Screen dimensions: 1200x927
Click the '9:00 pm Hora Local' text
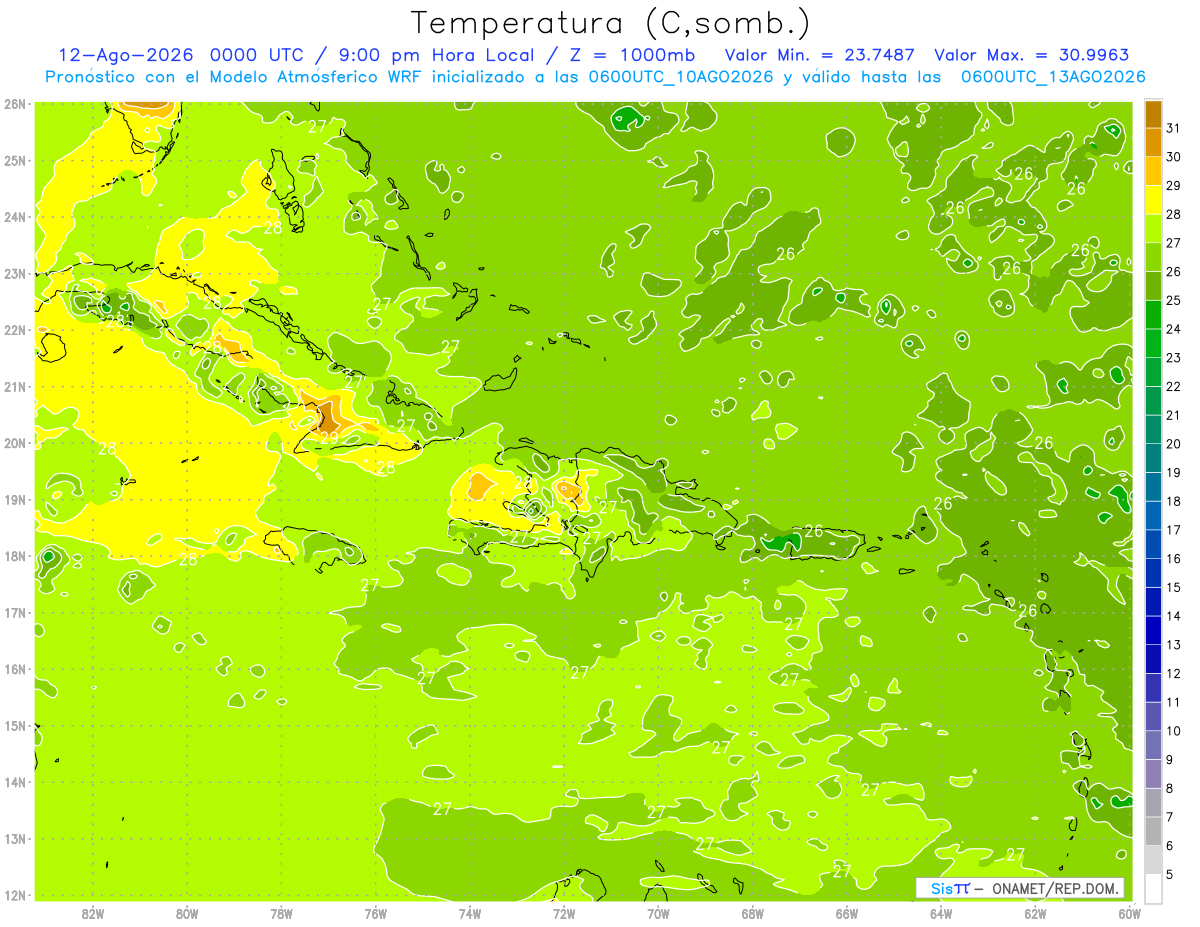click(437, 55)
